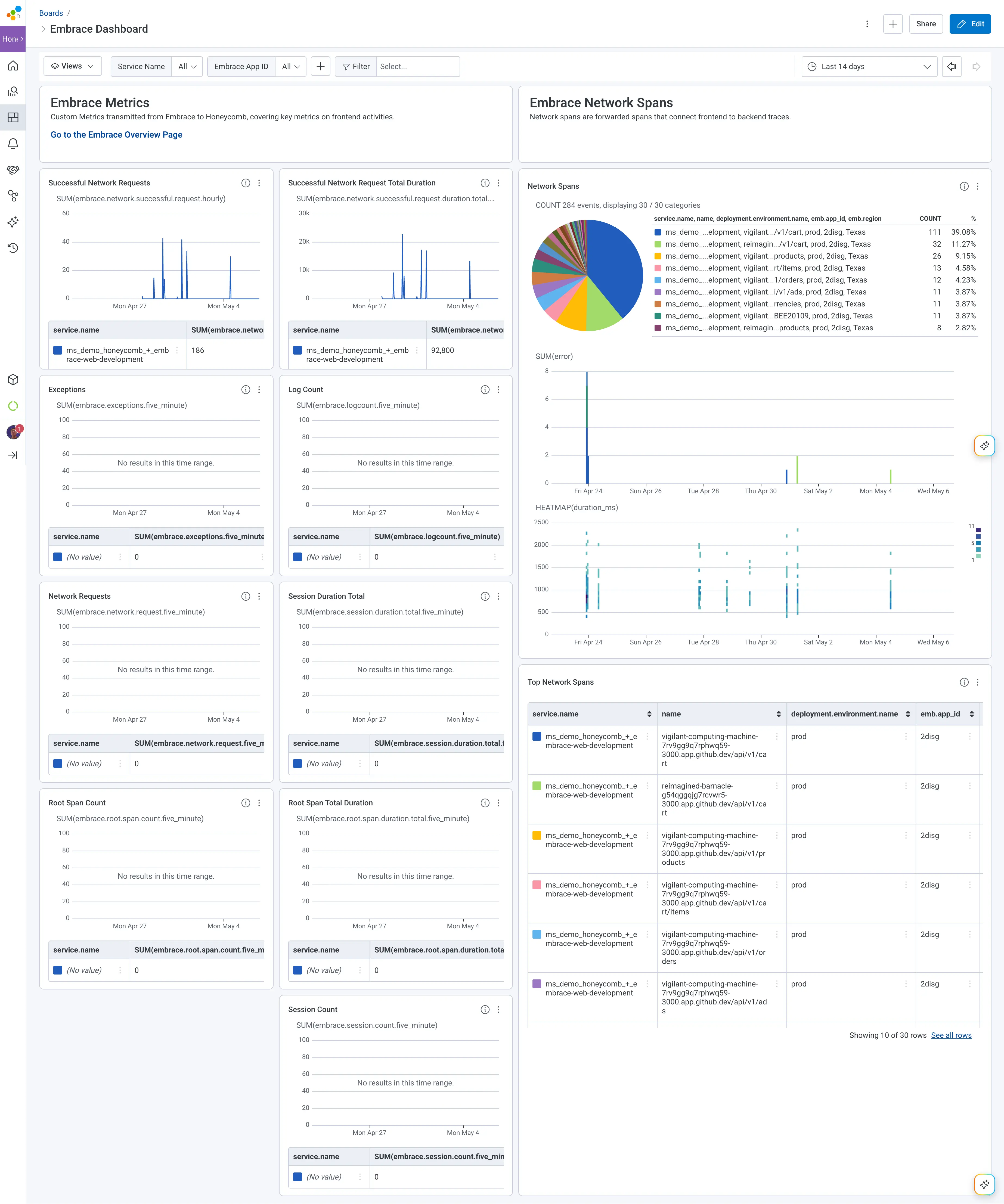Click the pink swatch of rt/items legend
1004x1204 pixels.
(658, 268)
